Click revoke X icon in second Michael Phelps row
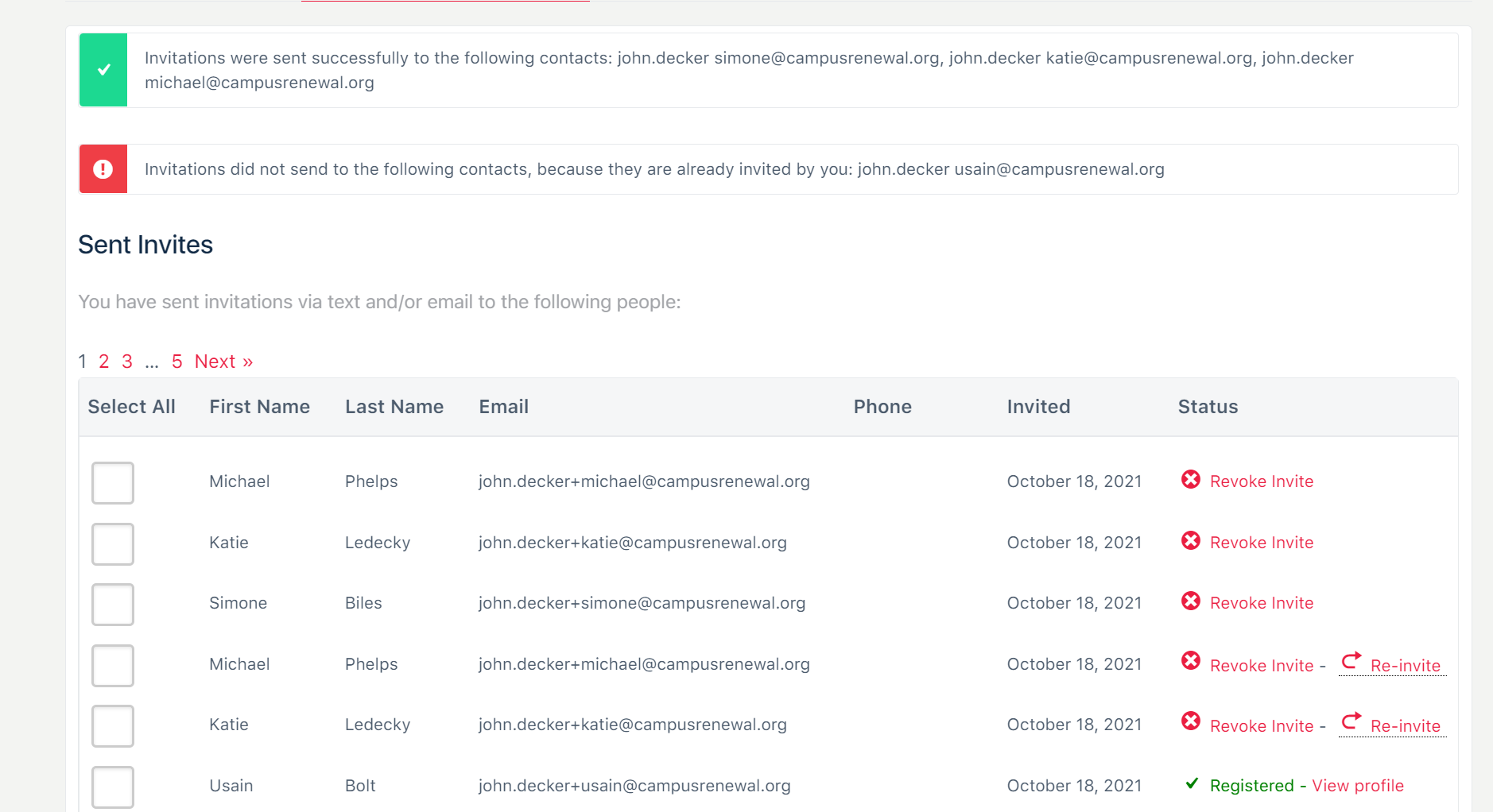1493x812 pixels. click(1190, 661)
